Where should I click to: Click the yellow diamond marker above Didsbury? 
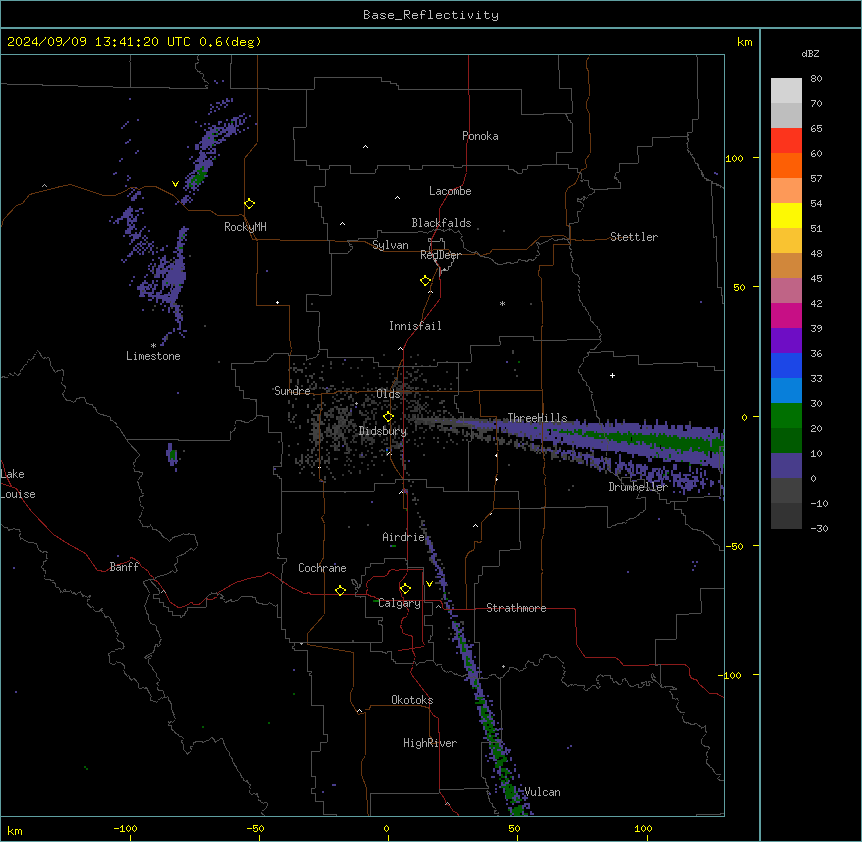point(389,417)
